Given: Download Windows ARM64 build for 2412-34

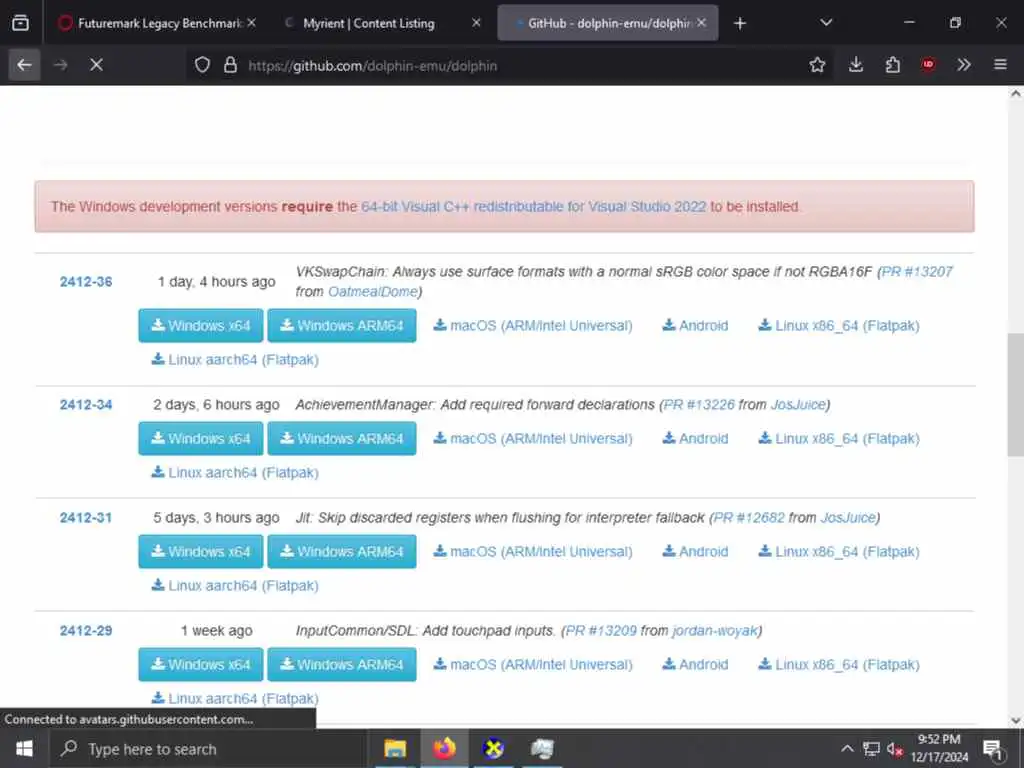Looking at the screenshot, I should pos(342,438).
